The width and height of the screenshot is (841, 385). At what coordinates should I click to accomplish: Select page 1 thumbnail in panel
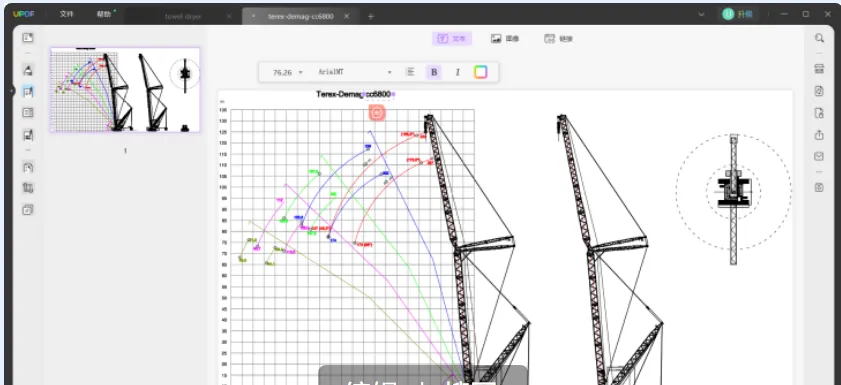click(125, 90)
